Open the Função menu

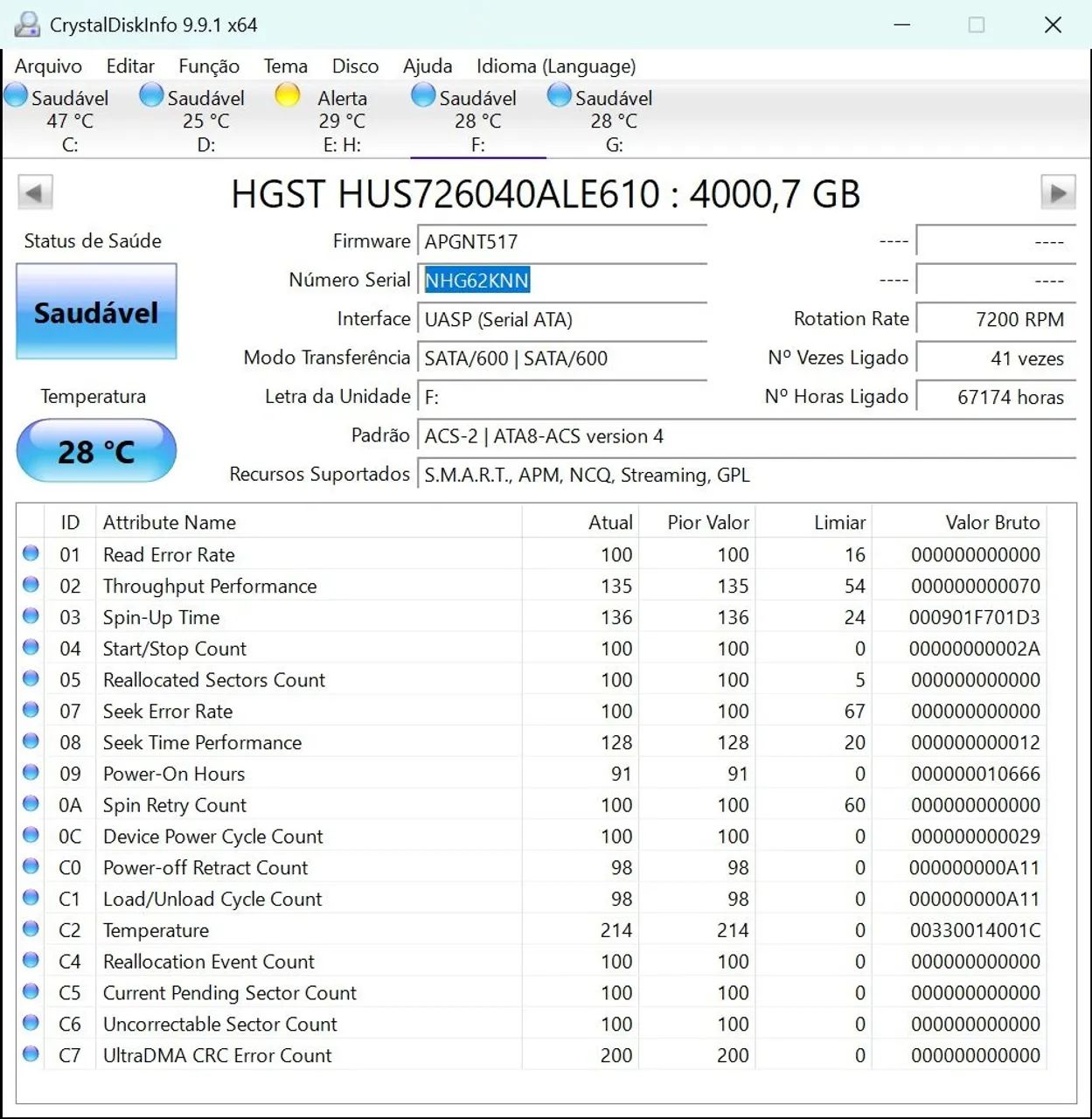[209, 66]
